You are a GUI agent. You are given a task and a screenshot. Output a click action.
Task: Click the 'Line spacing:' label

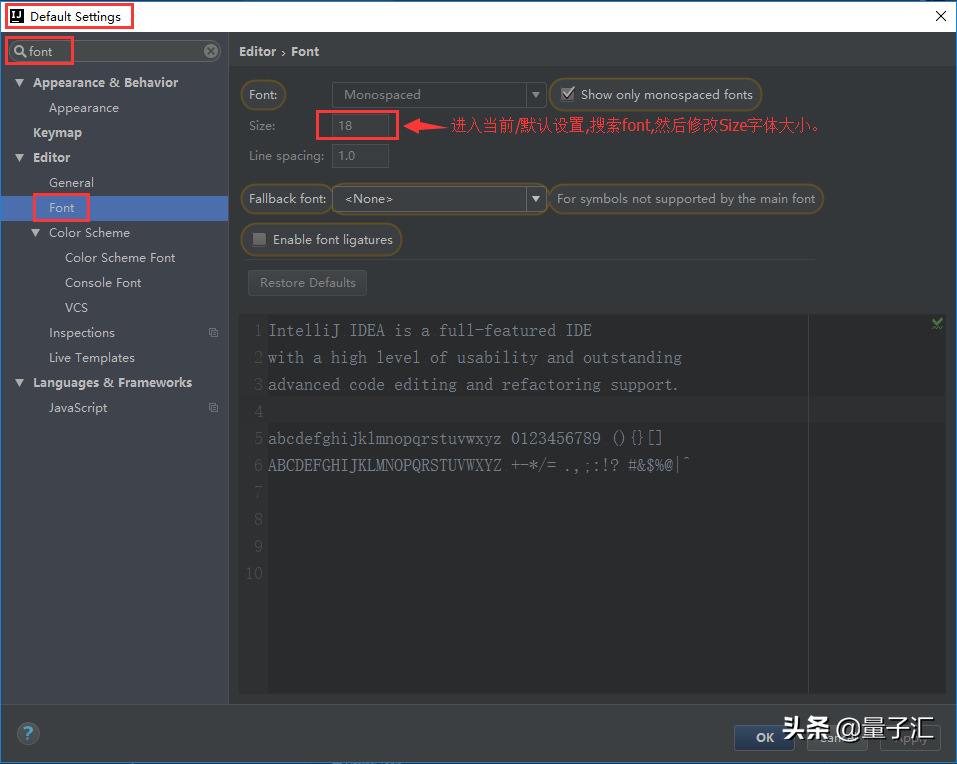[x=286, y=156]
